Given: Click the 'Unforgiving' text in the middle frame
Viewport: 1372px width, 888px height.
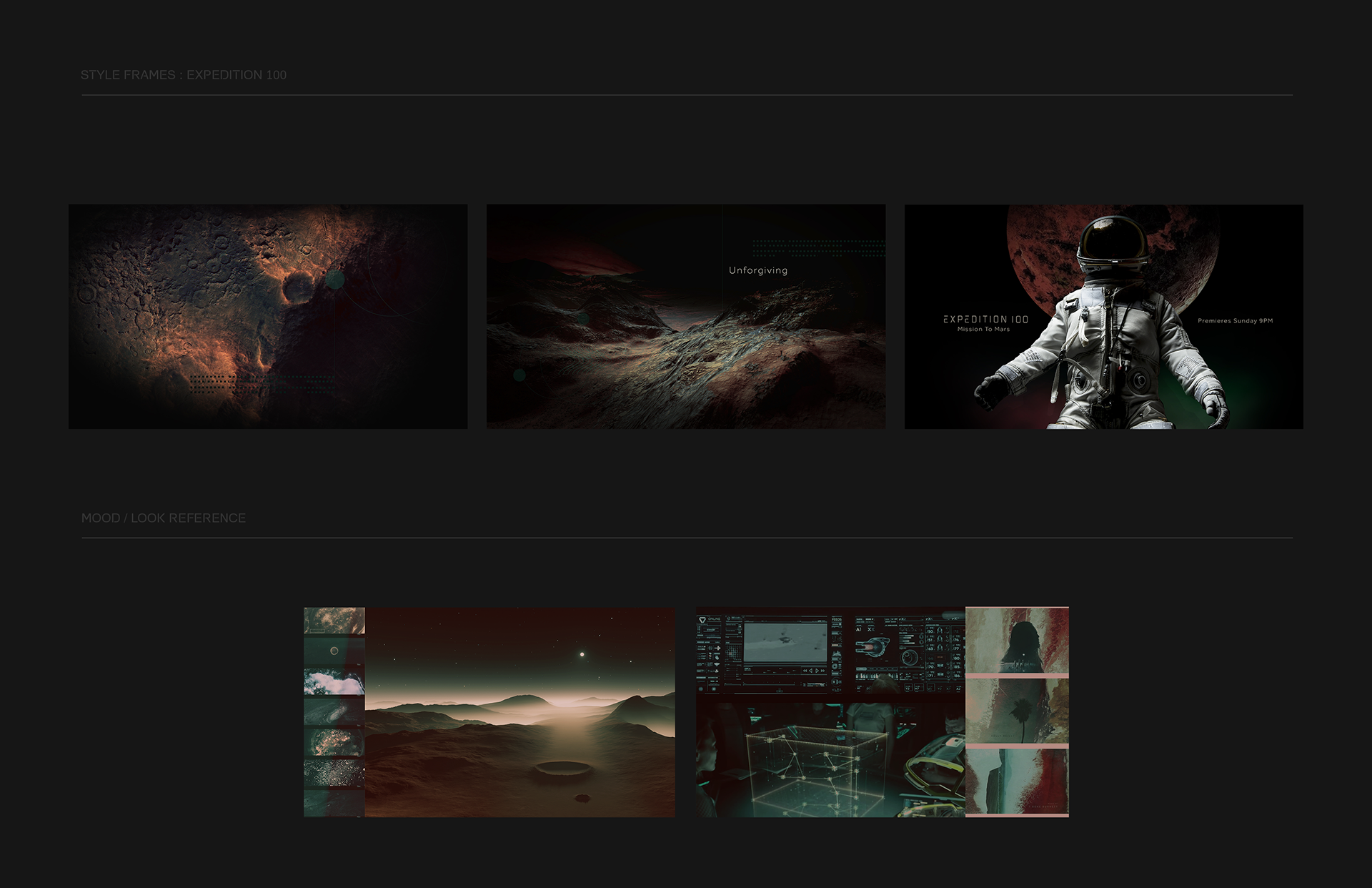Looking at the screenshot, I should (757, 270).
